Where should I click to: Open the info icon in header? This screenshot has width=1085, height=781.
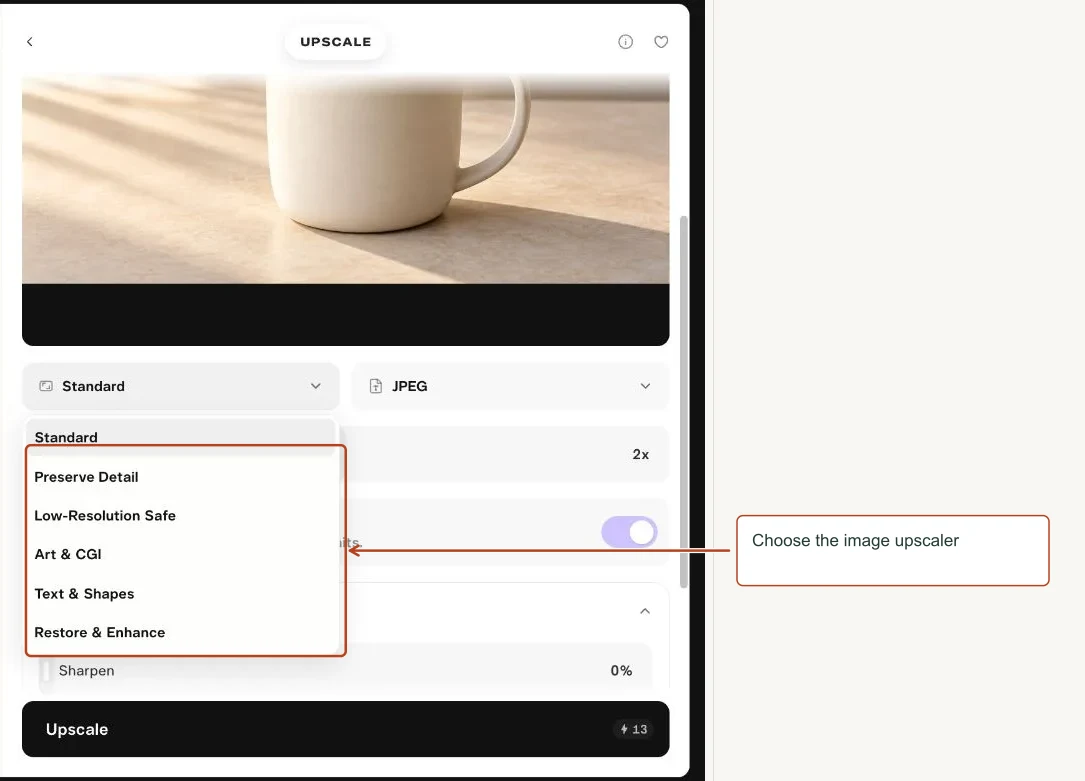[x=625, y=42]
